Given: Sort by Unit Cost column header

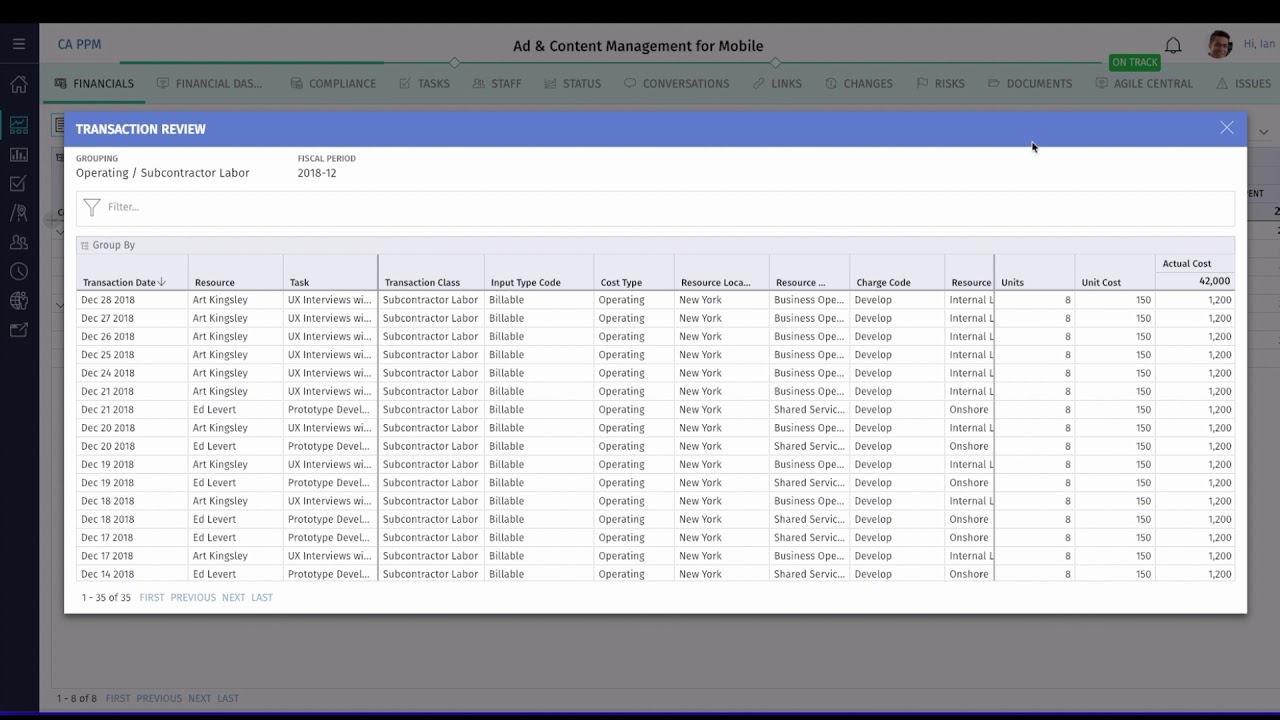Looking at the screenshot, I should pos(1101,283).
